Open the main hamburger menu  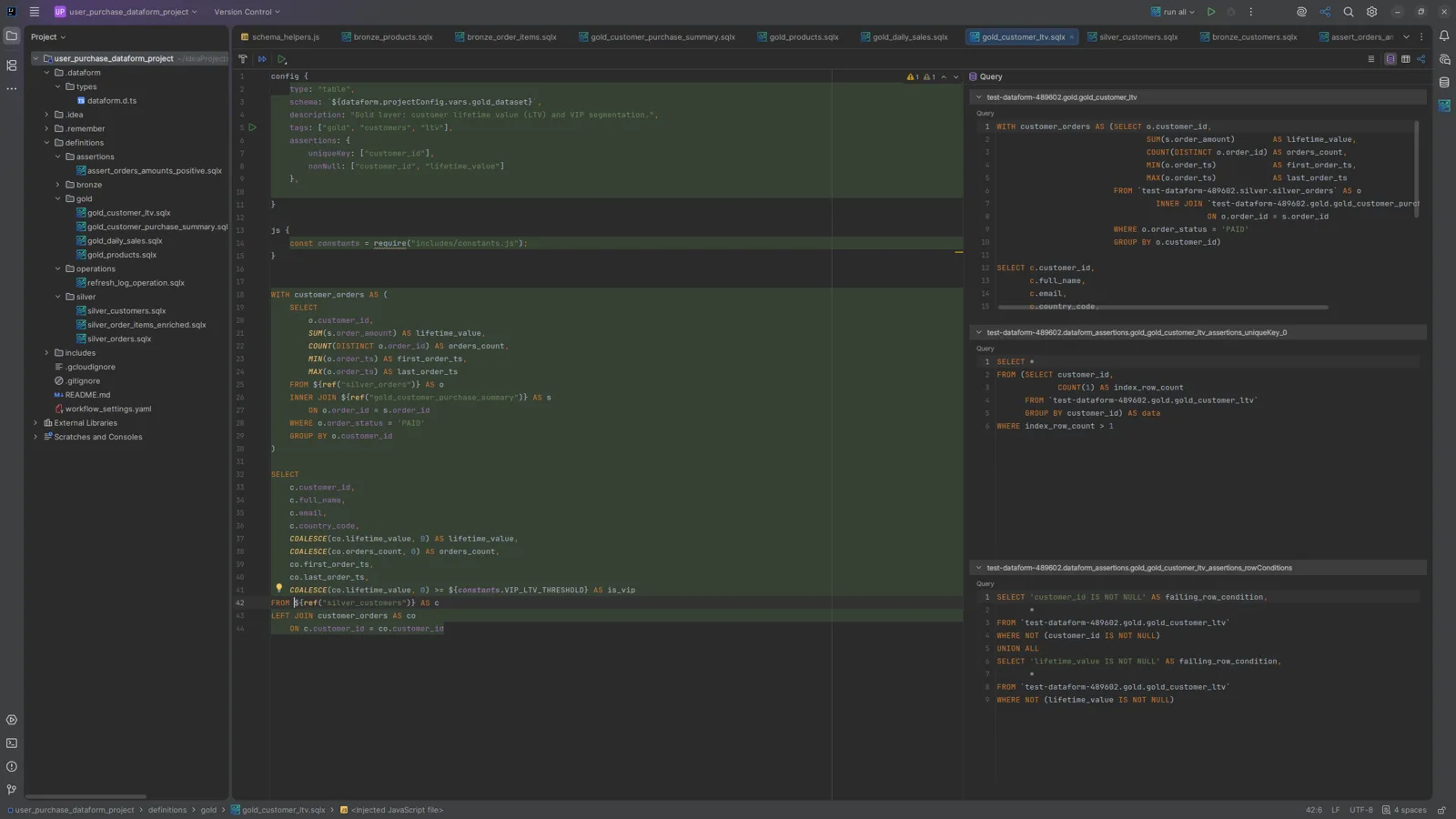(x=35, y=12)
